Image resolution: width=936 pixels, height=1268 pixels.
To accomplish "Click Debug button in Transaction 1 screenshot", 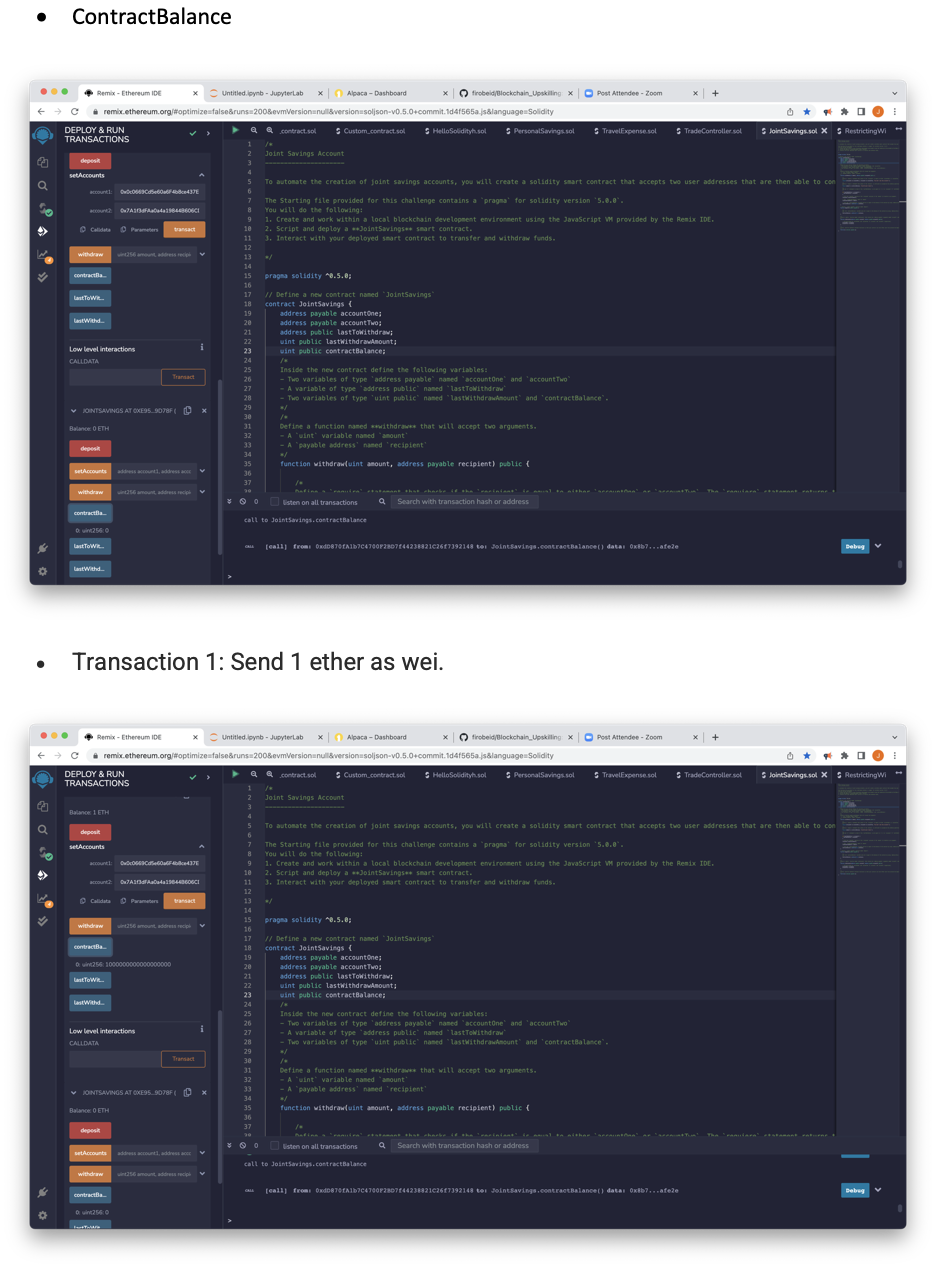I will 855,1191.
